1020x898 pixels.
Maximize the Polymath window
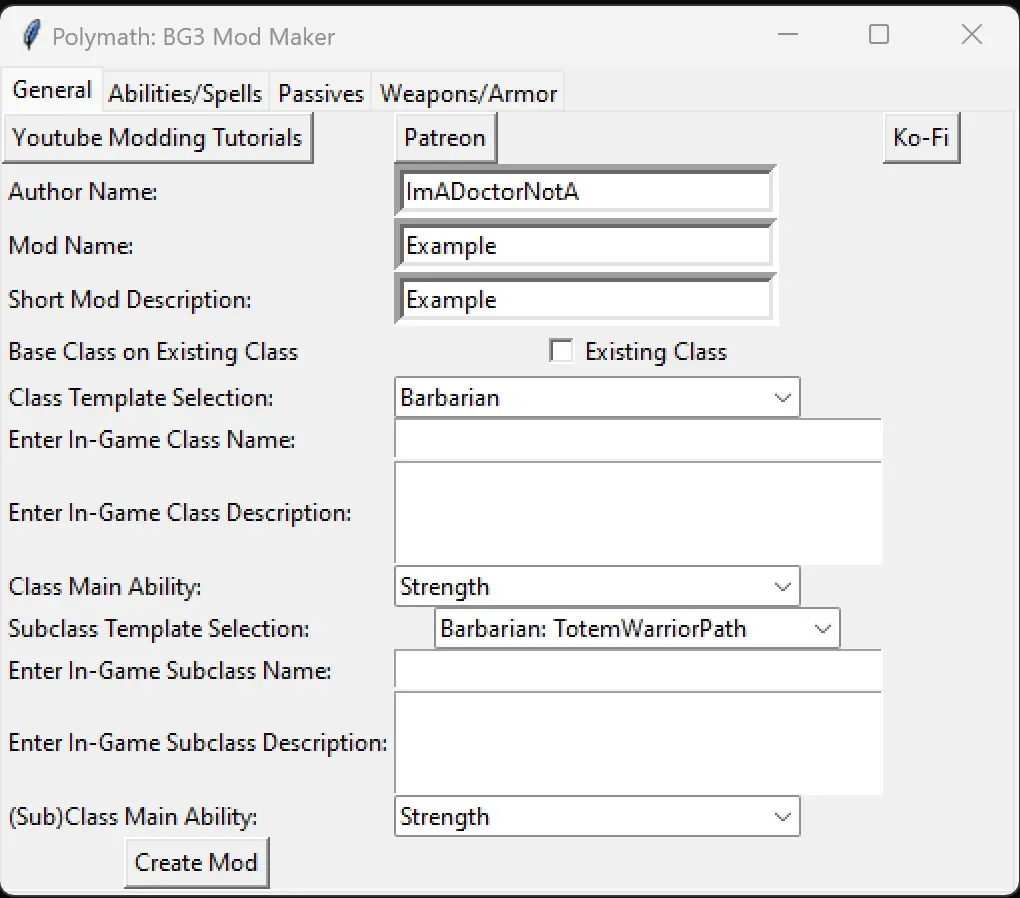point(879,34)
